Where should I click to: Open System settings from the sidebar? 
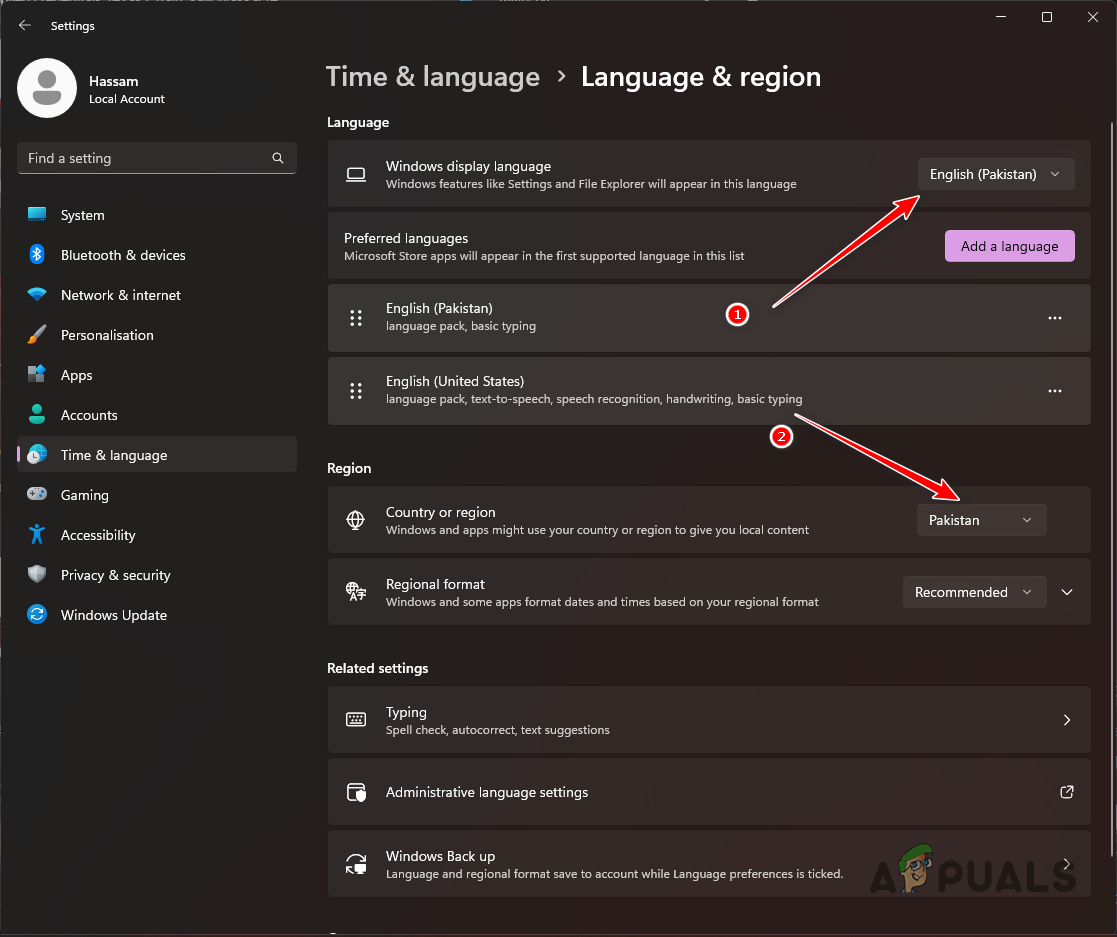(x=82, y=214)
